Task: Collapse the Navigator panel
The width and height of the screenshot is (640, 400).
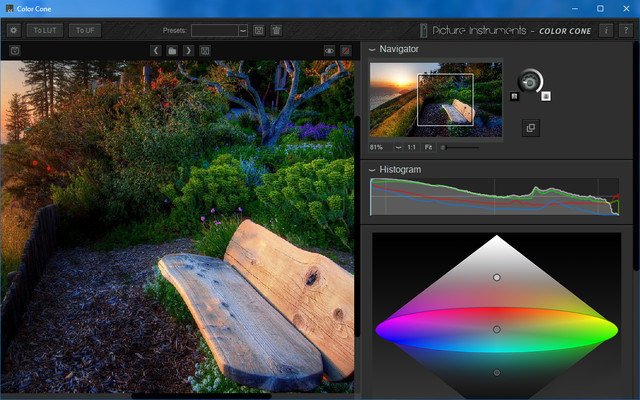Action: [x=373, y=49]
